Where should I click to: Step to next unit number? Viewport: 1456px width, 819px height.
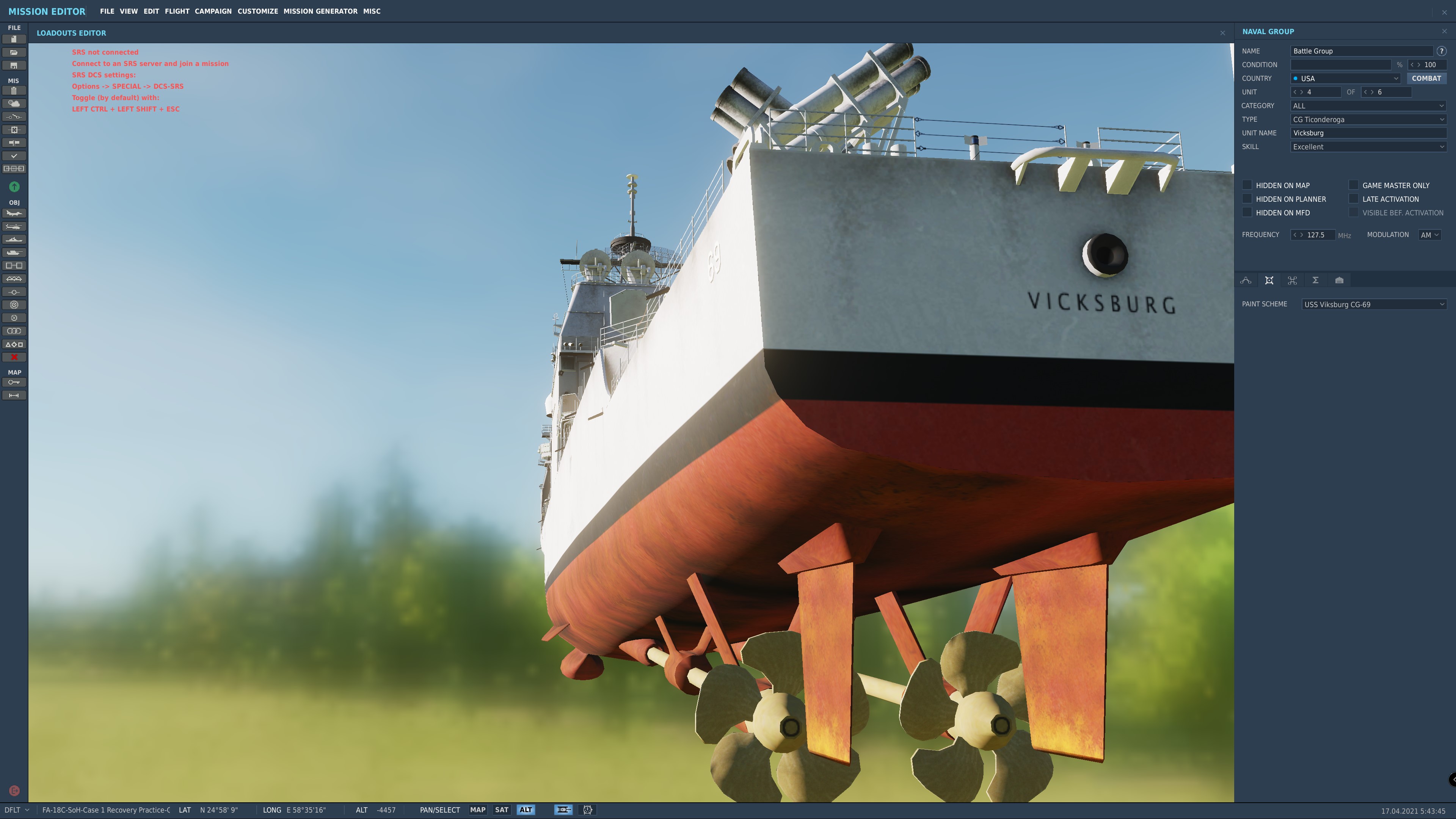pyautogui.click(x=1302, y=92)
